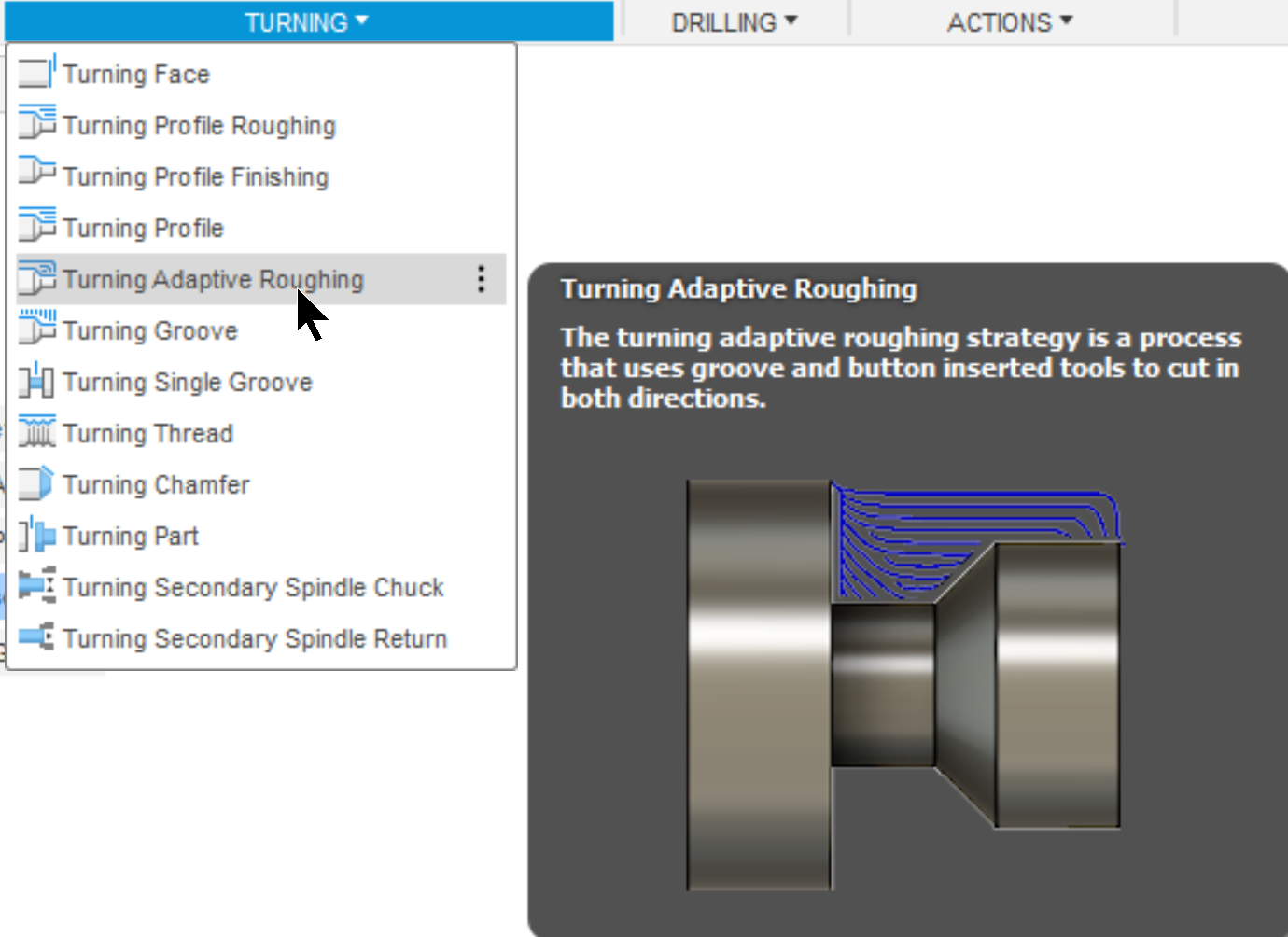Viewport: 1288px width, 937px height.
Task: Click the Turning Face icon
Action: pos(37,73)
